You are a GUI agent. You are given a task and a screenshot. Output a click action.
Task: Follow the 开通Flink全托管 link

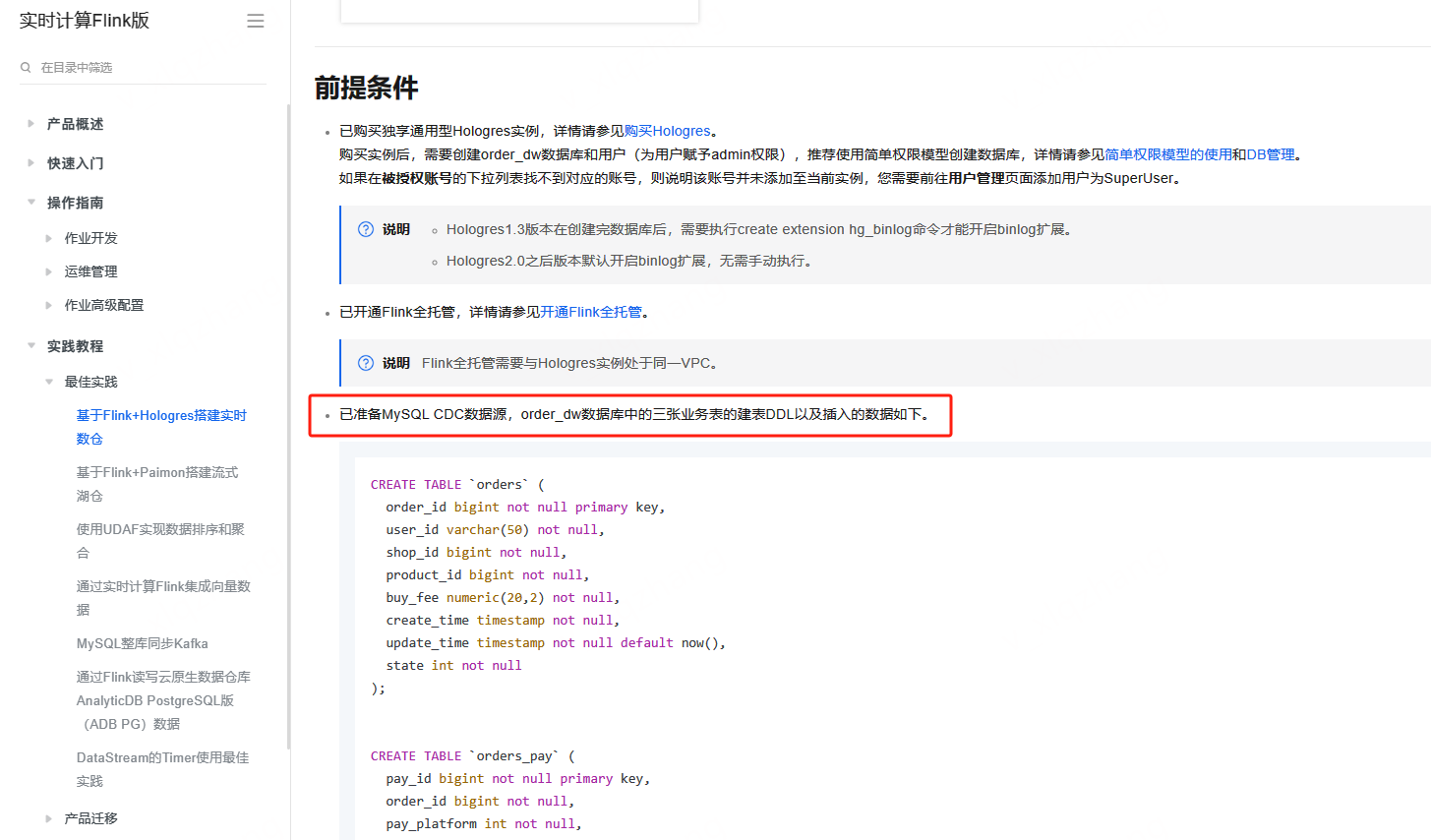coord(590,312)
